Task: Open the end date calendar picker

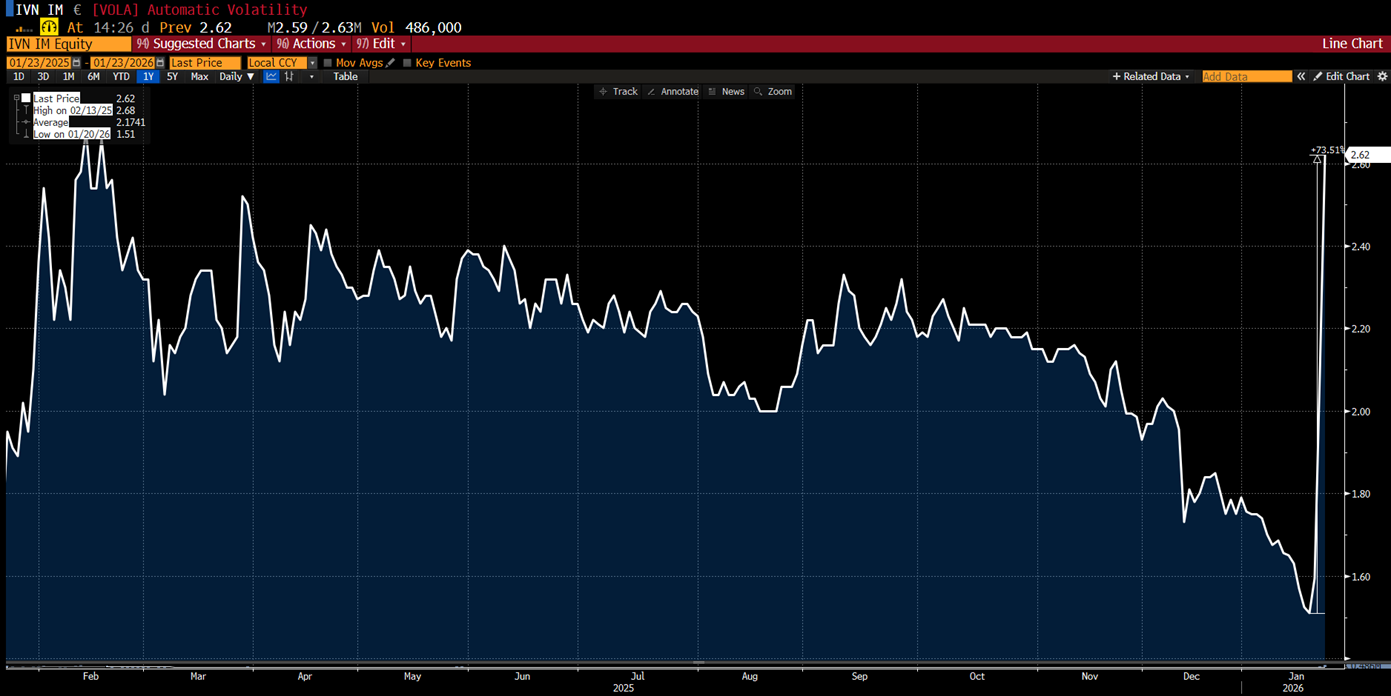Action: point(160,63)
